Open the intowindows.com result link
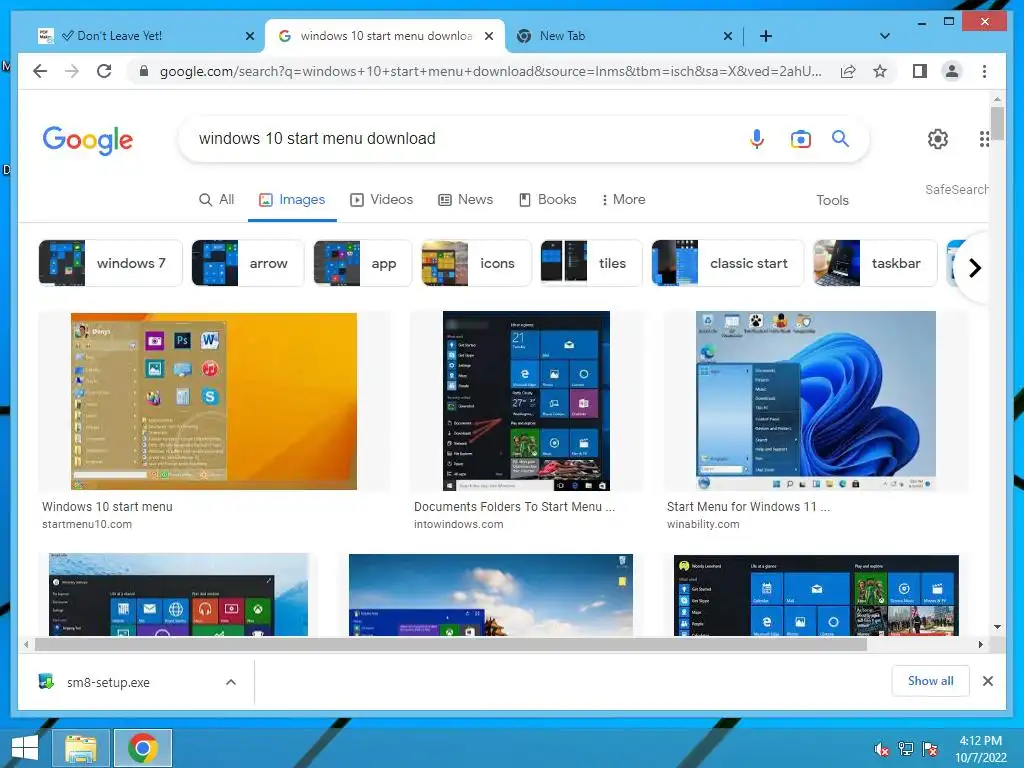This screenshot has width=1024, height=768. click(458, 524)
